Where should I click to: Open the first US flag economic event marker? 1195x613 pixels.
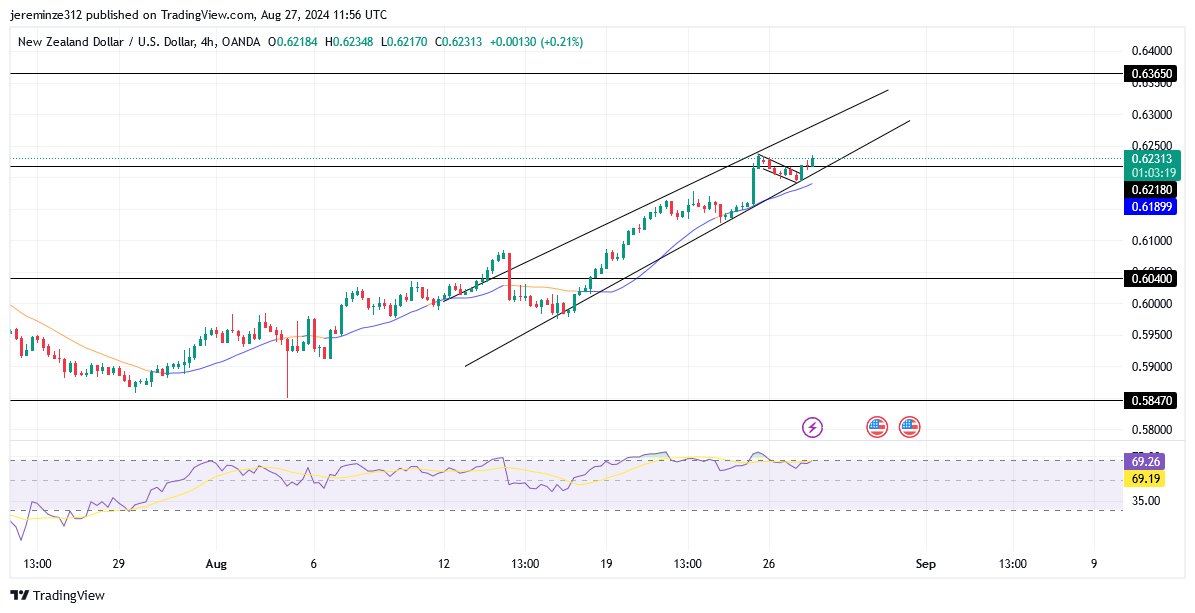click(877, 426)
